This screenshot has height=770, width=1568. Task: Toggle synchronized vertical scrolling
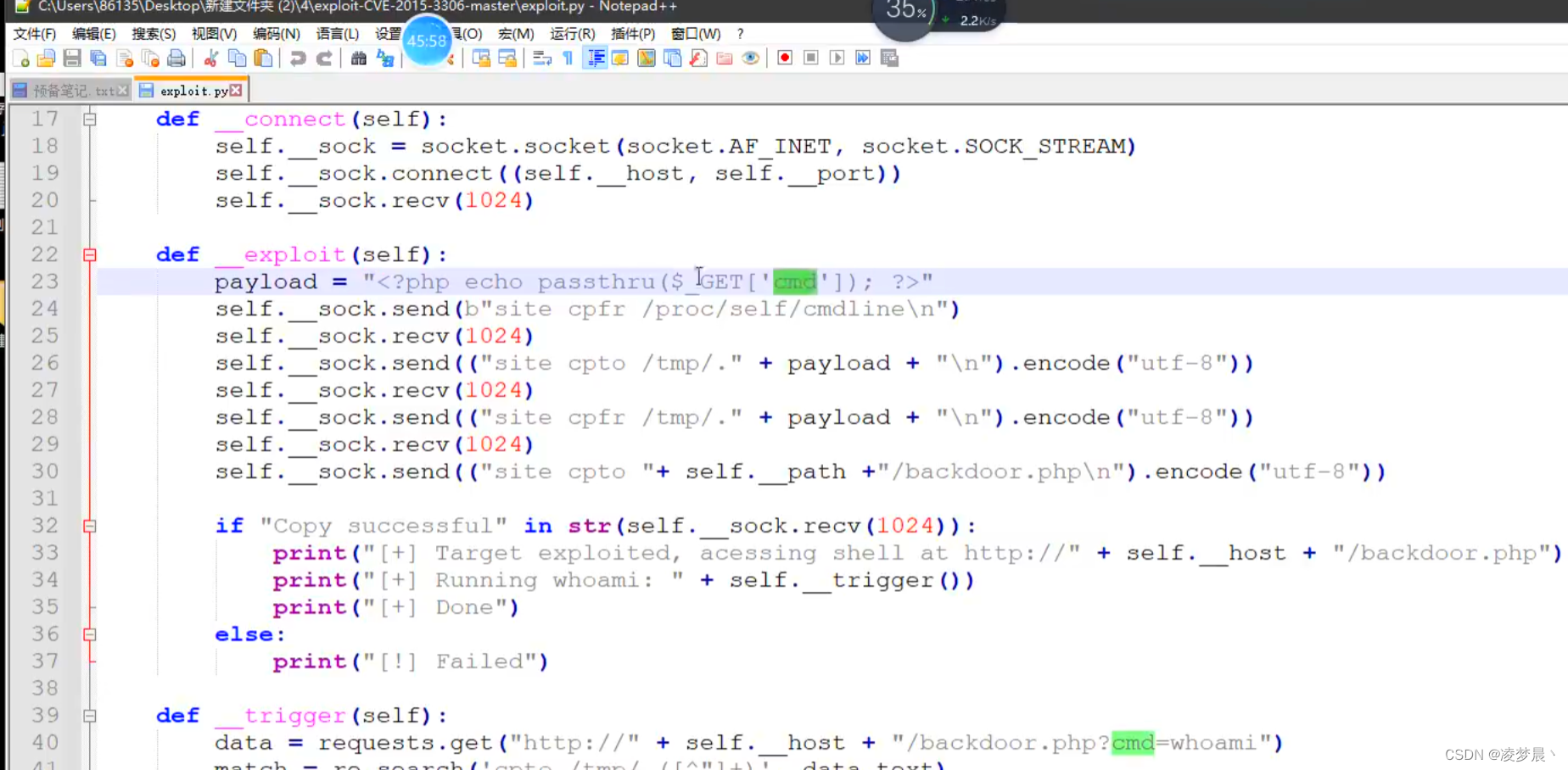pos(480,58)
